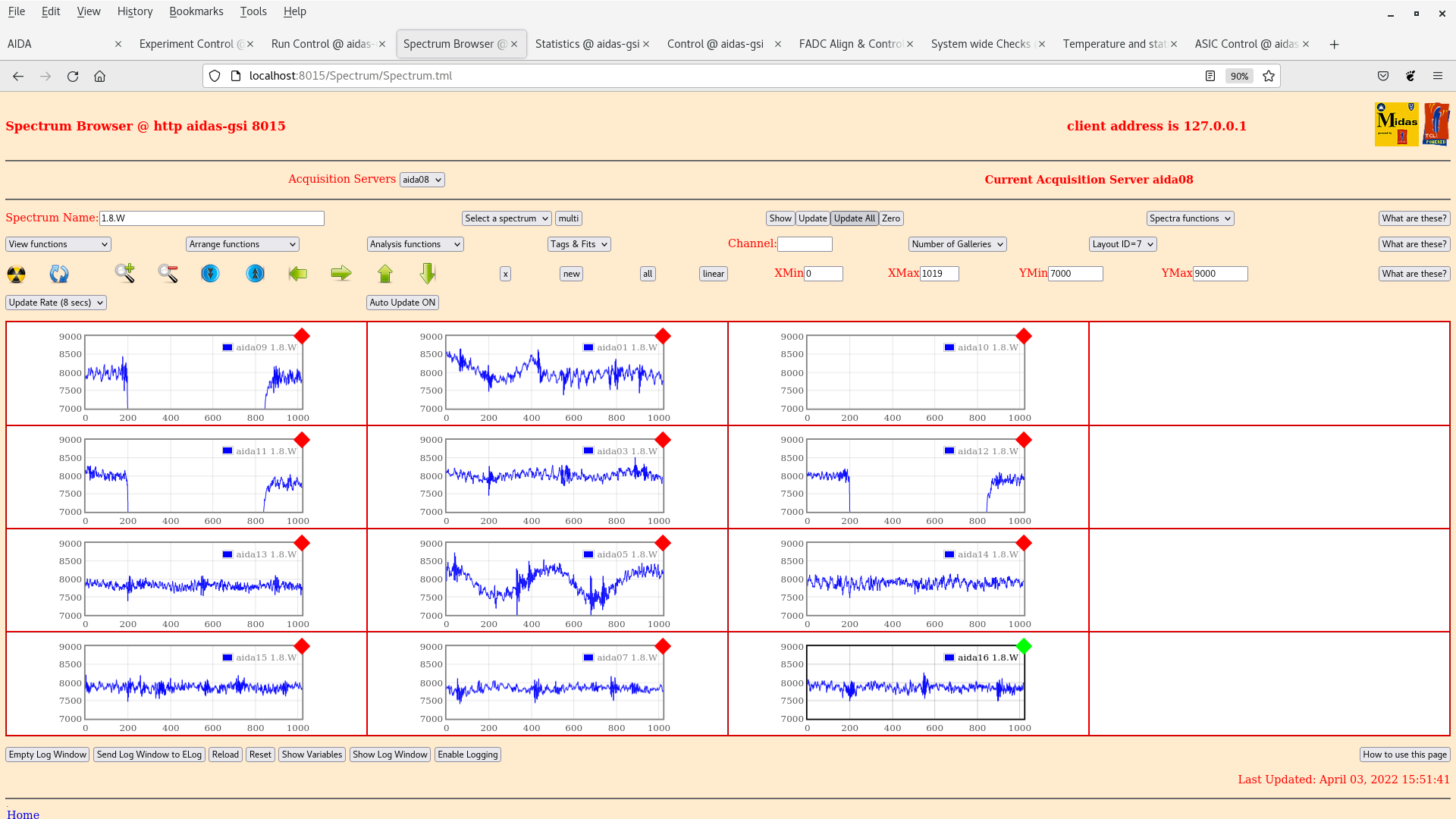
Task: Click the blue double down-arrow icon
Action: point(210,273)
